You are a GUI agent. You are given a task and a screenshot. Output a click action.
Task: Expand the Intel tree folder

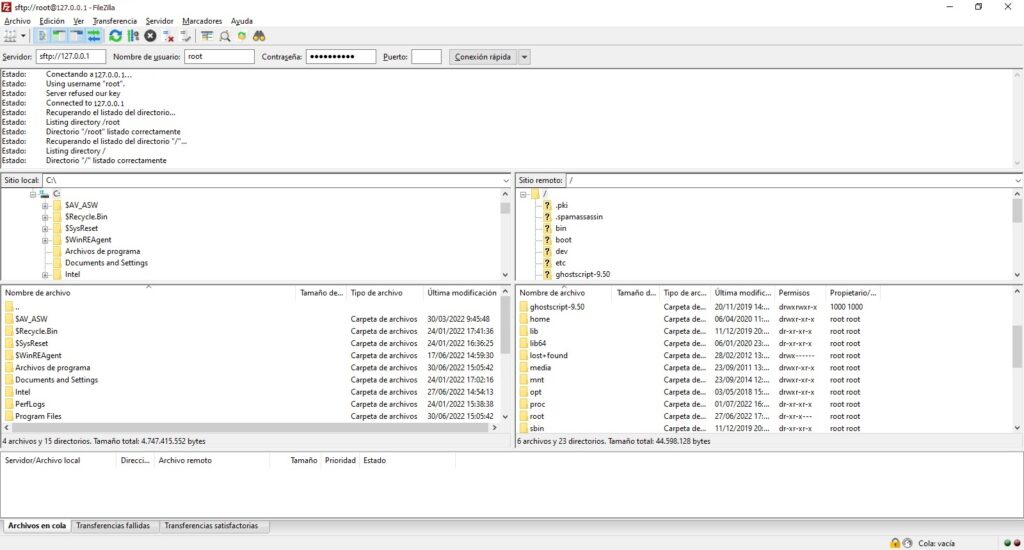click(x=45, y=275)
